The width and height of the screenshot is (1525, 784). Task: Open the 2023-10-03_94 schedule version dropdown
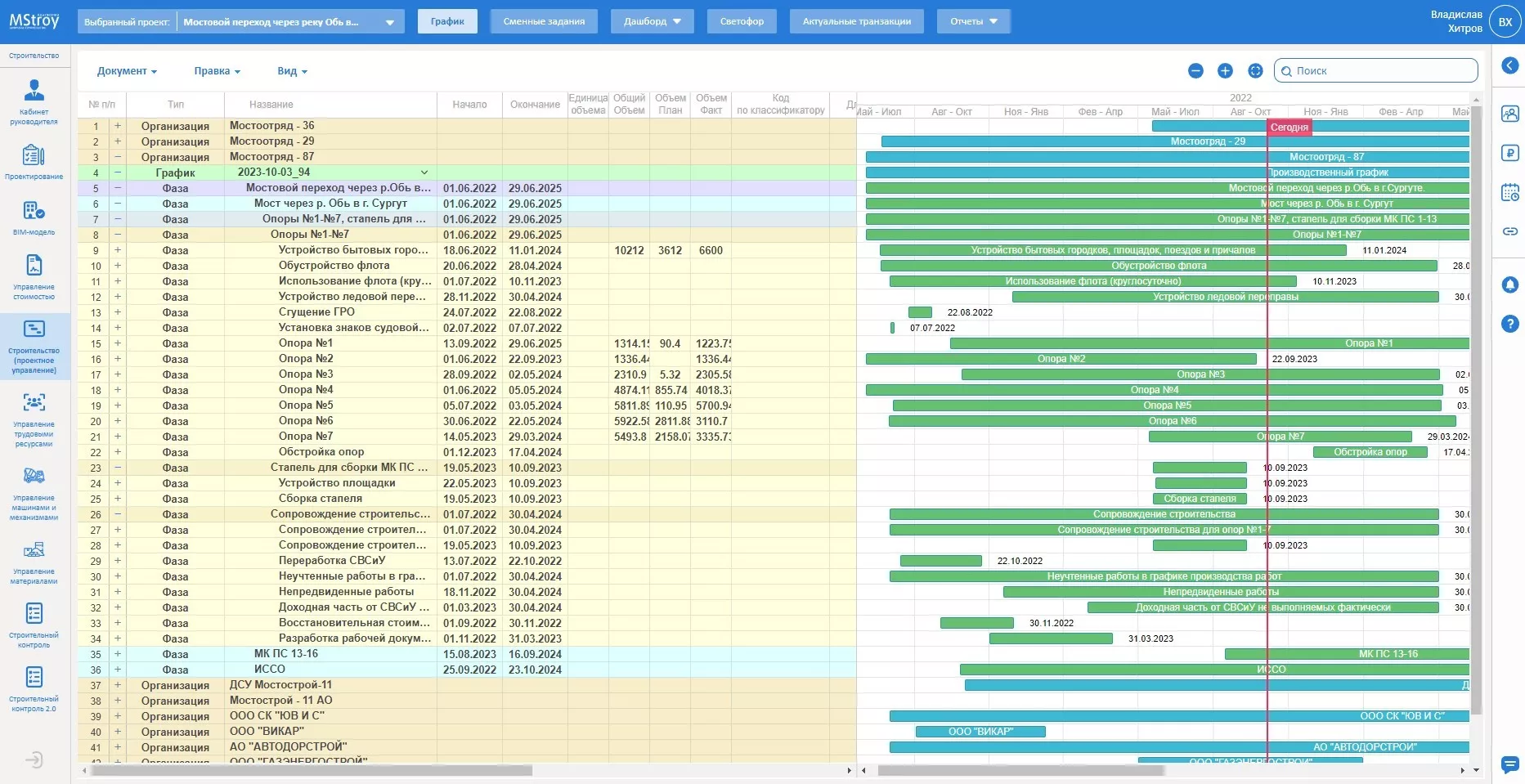424,172
